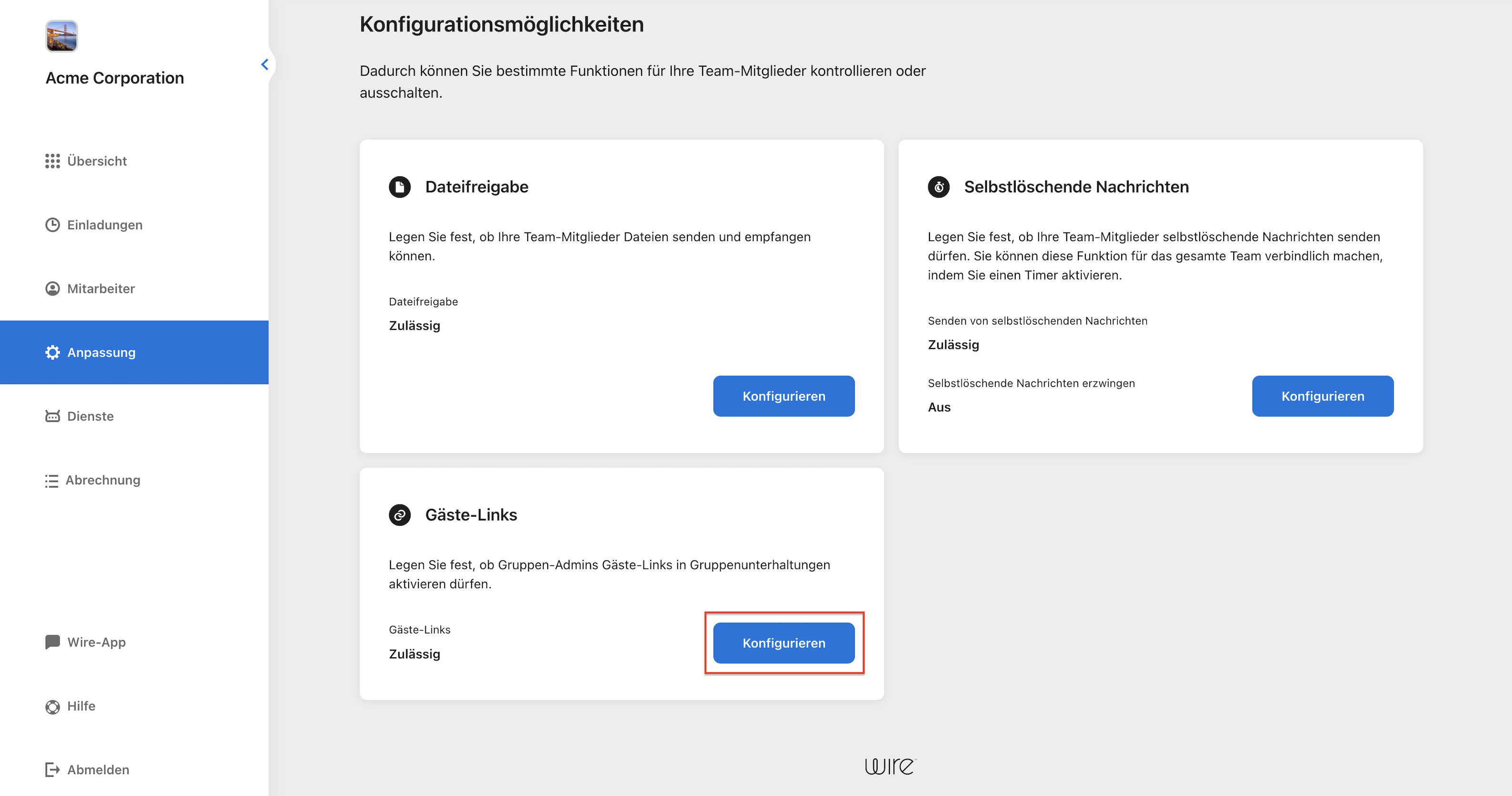Screen dimensions: 1512x796
Task: Open the Wire-App chat bubble icon
Action: pos(52,642)
